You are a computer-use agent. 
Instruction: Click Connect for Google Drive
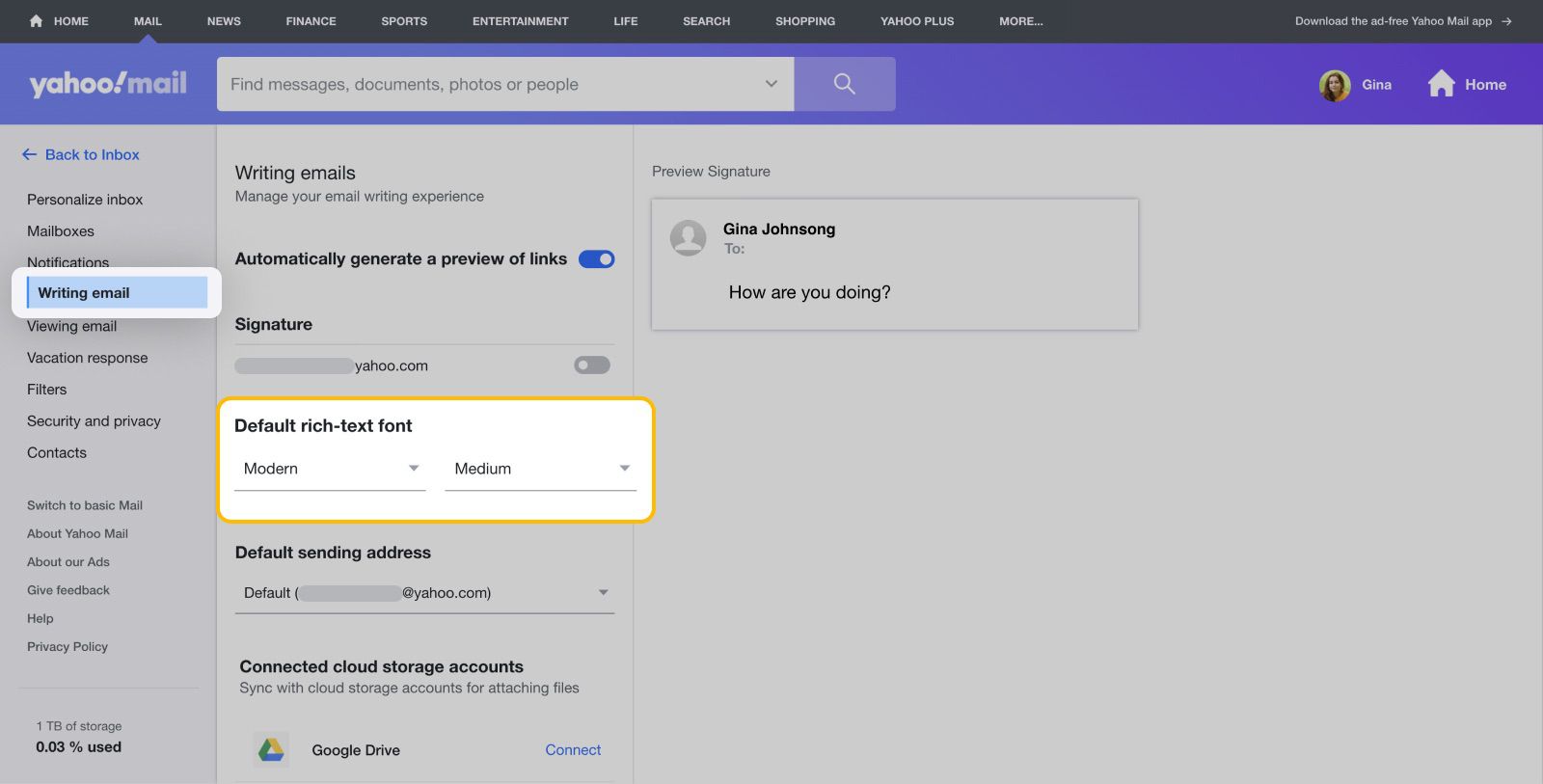click(573, 749)
